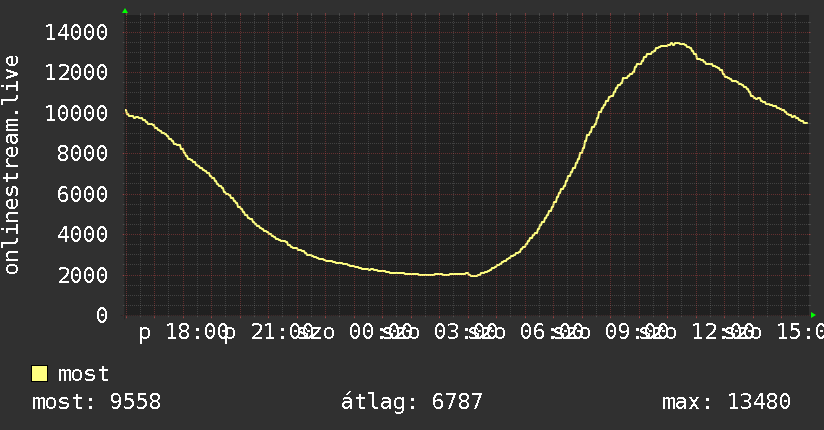Screen dimensions: 824x430
Task: Click the 10000 y-axis label
Action: coord(76,113)
